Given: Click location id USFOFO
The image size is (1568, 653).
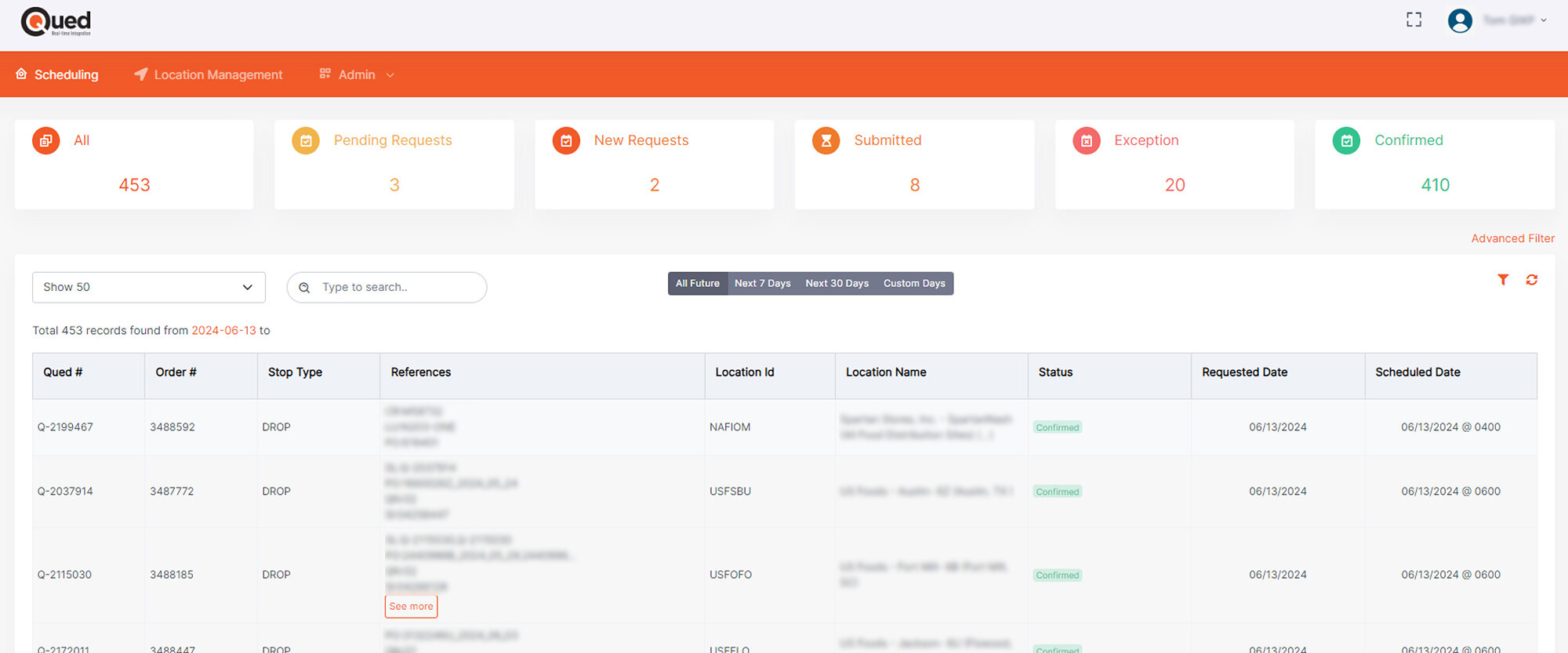Looking at the screenshot, I should [731, 575].
